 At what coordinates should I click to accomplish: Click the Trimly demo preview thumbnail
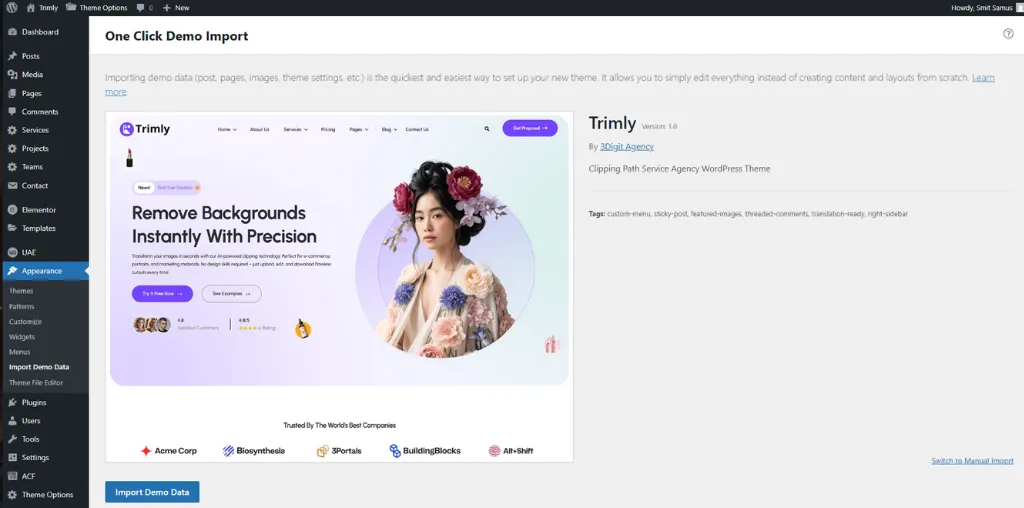click(x=339, y=287)
